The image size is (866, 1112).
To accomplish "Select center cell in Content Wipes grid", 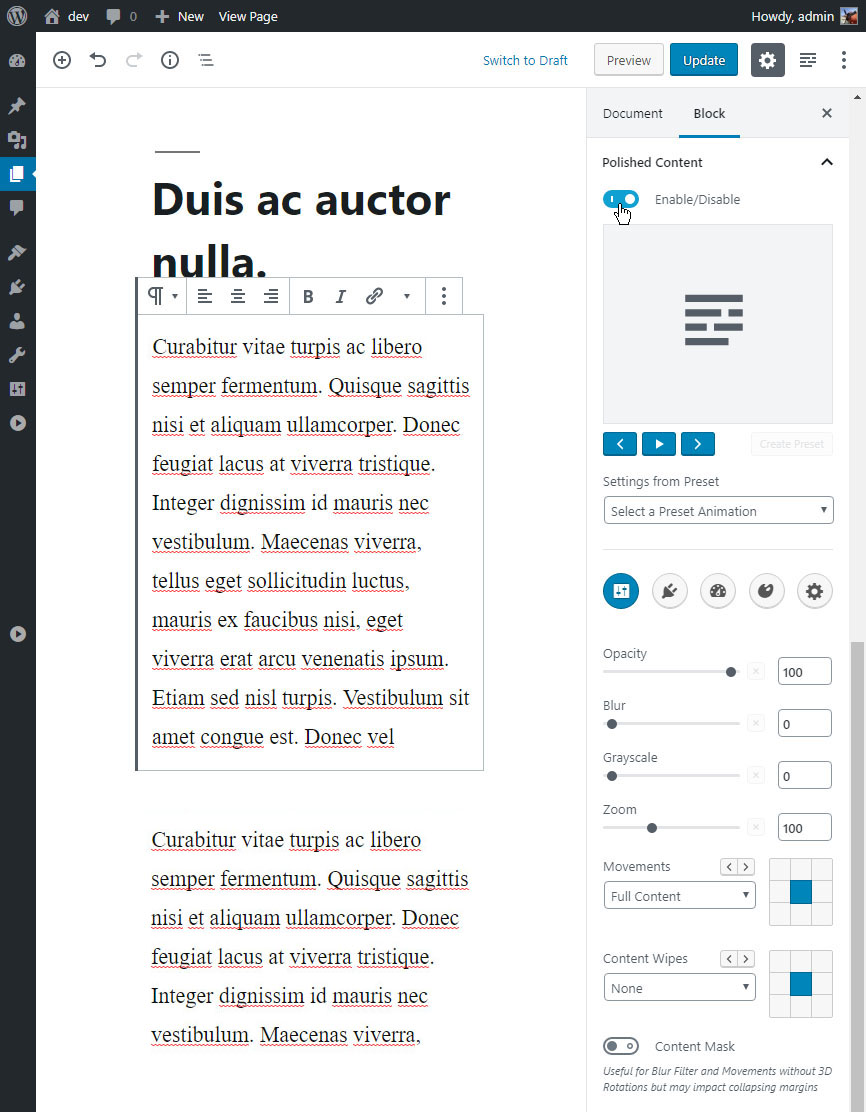I will coord(801,984).
